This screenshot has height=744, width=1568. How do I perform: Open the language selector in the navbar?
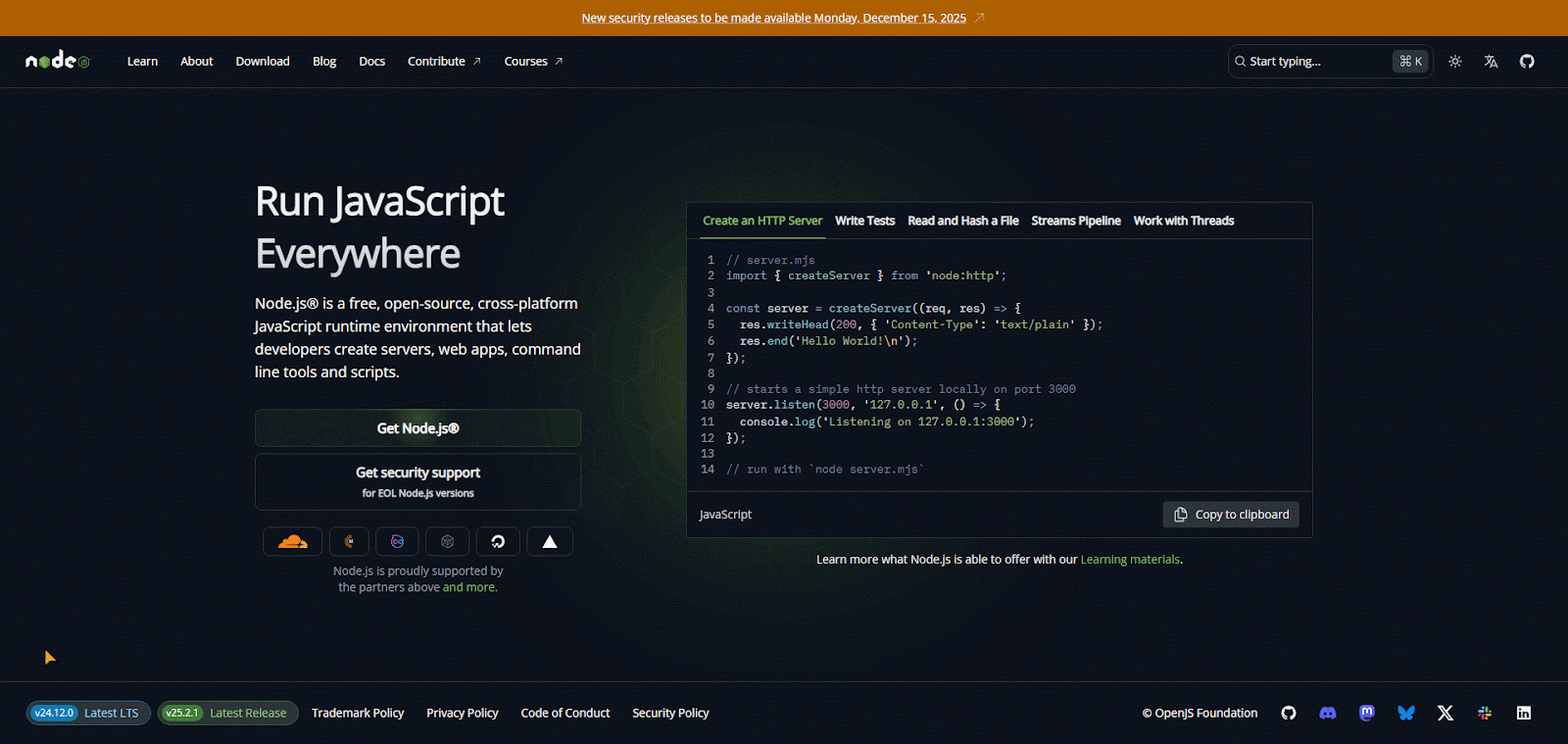tap(1491, 61)
